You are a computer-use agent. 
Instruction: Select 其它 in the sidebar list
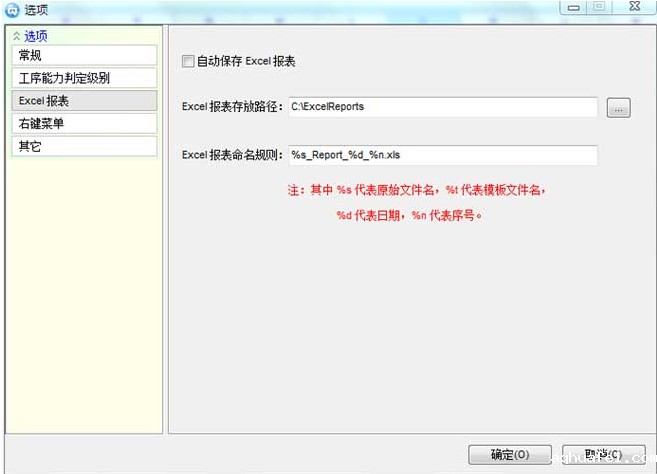82,147
